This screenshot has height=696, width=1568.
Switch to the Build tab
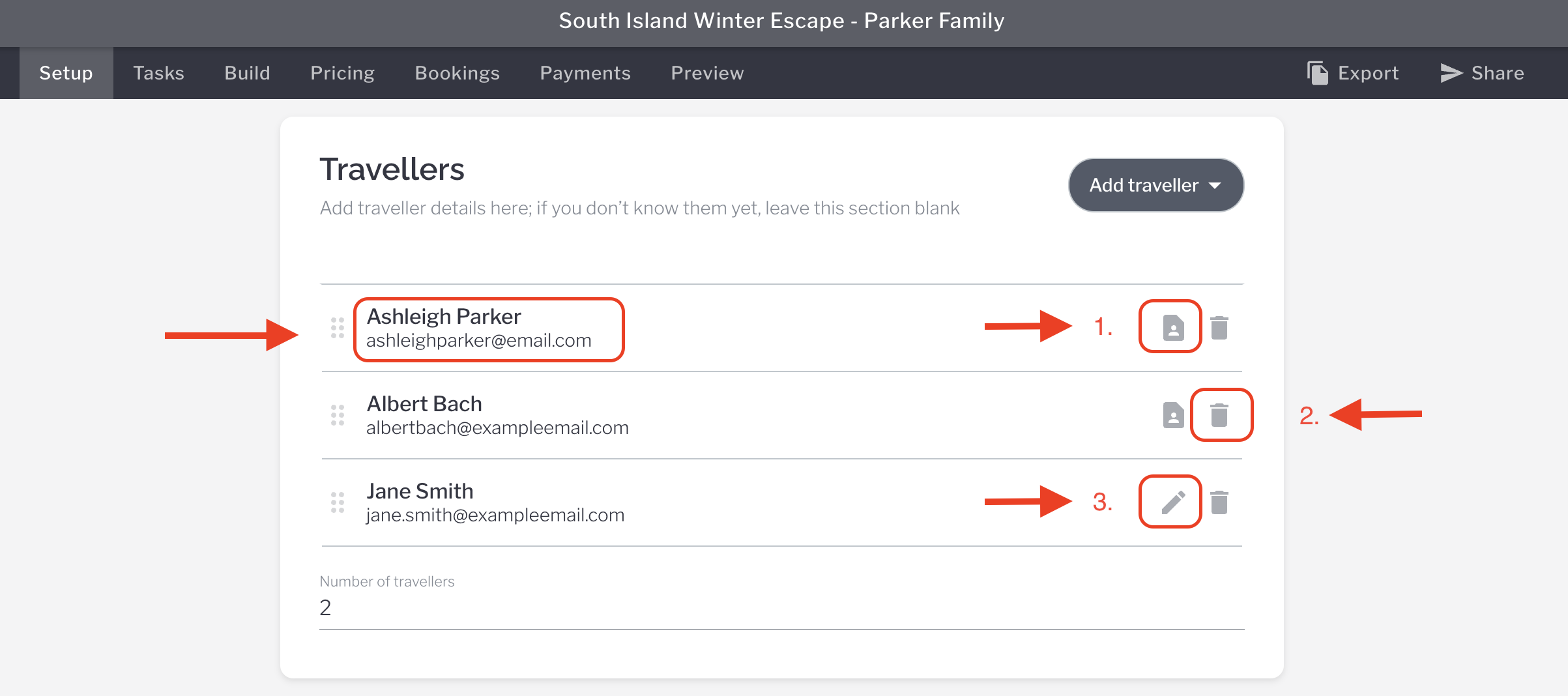pyautogui.click(x=247, y=73)
